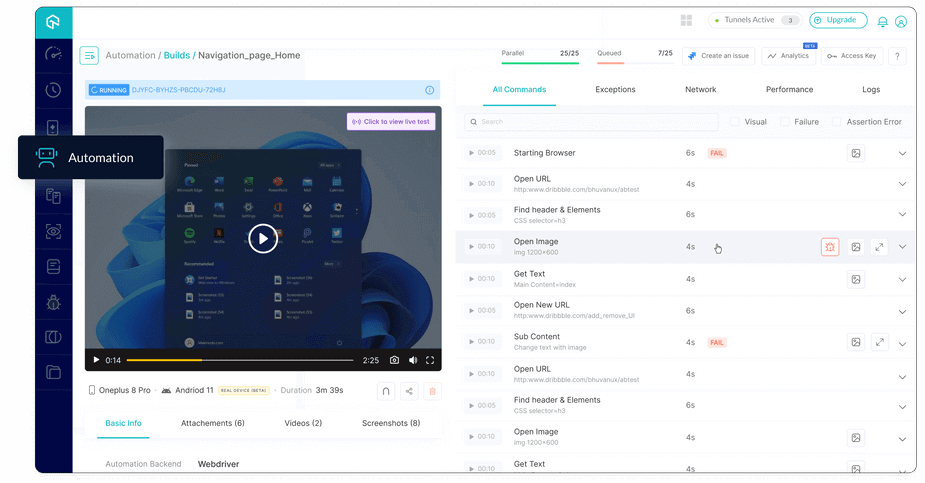Open the Screenshots (8) tab
Viewport: 925px width, 483px height.
click(391, 423)
